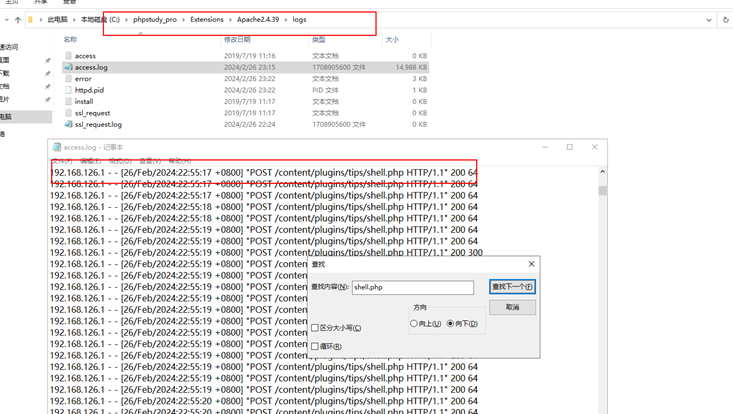
Task: Sort by the 大小 column header
Action: [x=392, y=40]
